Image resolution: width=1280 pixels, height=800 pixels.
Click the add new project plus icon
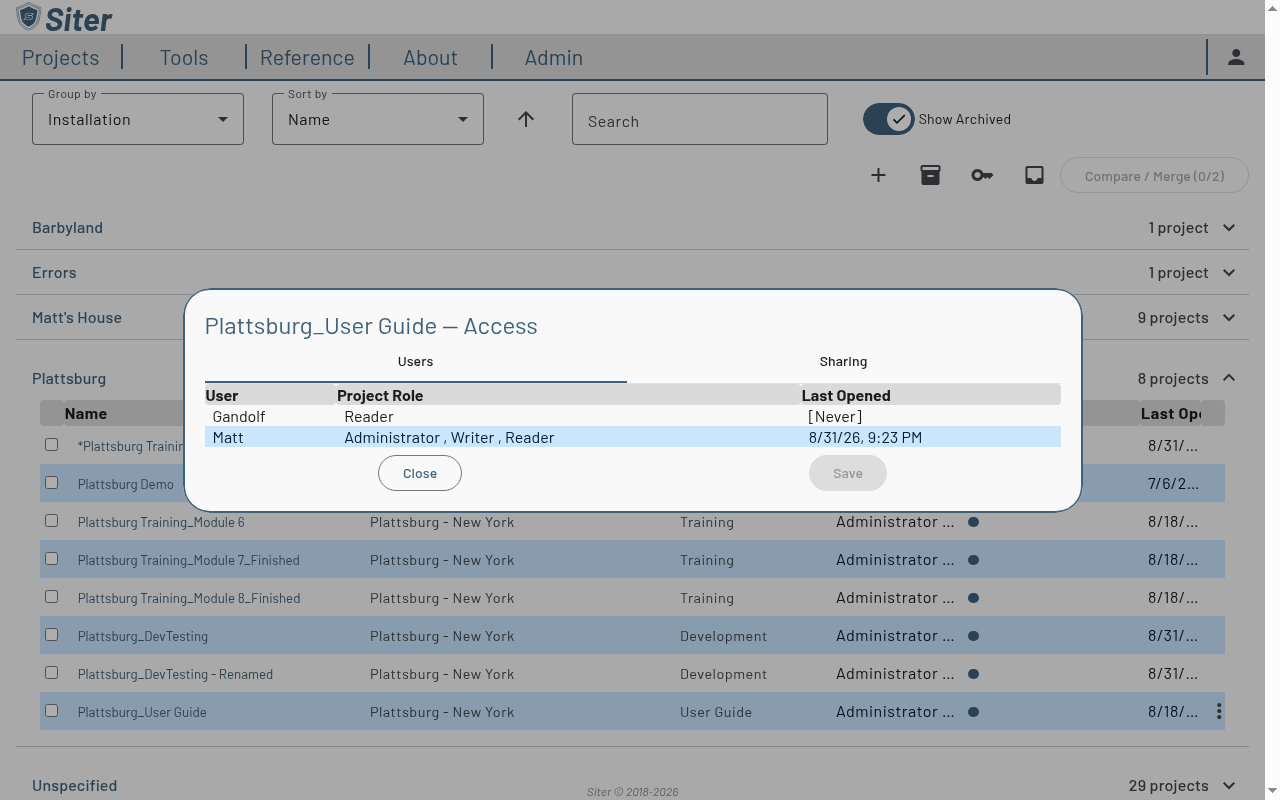(x=878, y=175)
